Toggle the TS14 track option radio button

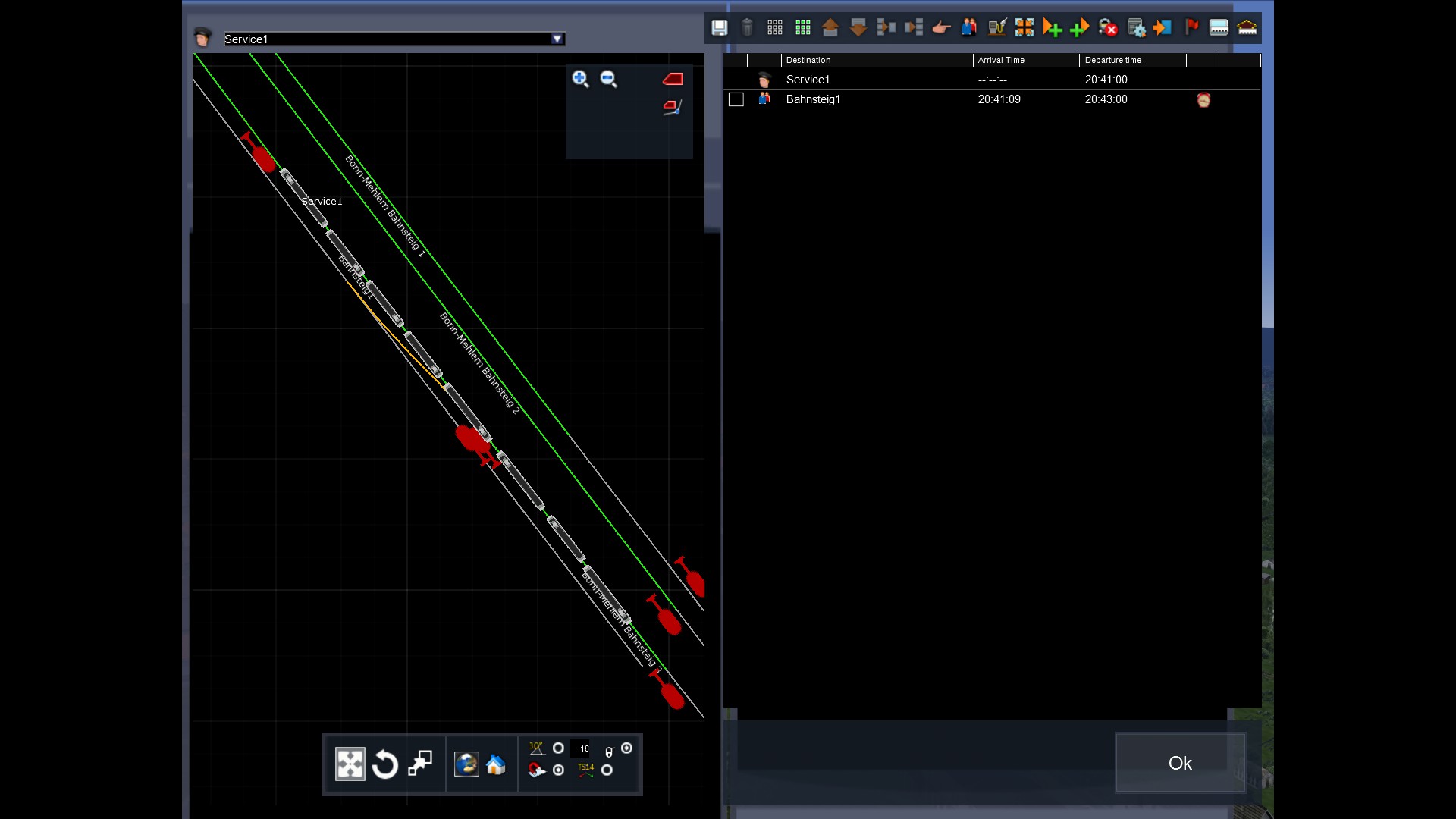coord(607,770)
